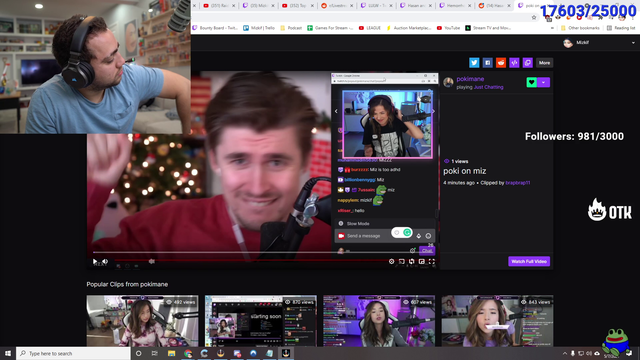Open popular clip with 843 views
This screenshot has width=640, height=360.
498,321
